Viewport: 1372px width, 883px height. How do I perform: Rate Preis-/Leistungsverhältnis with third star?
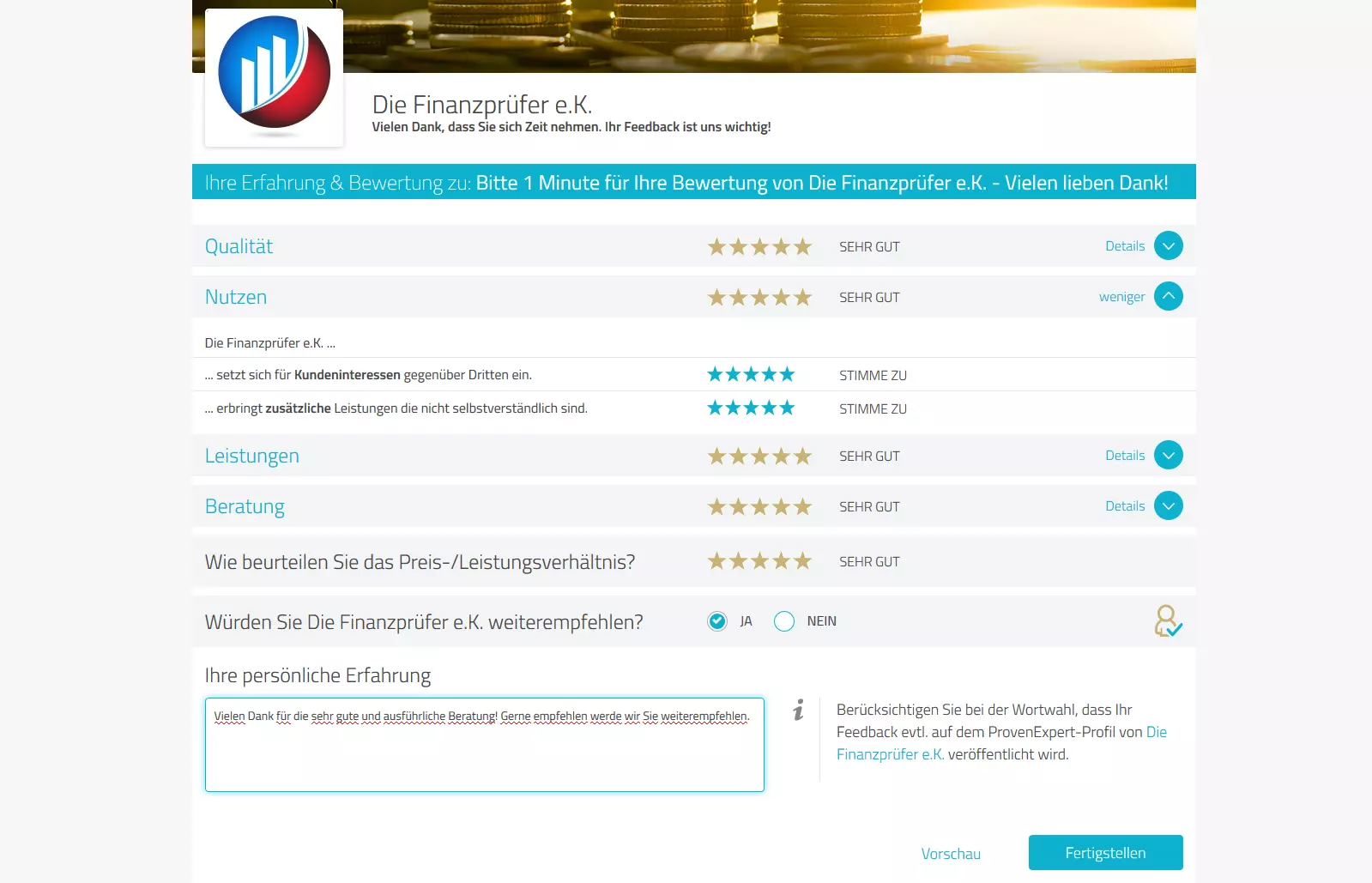pos(759,561)
